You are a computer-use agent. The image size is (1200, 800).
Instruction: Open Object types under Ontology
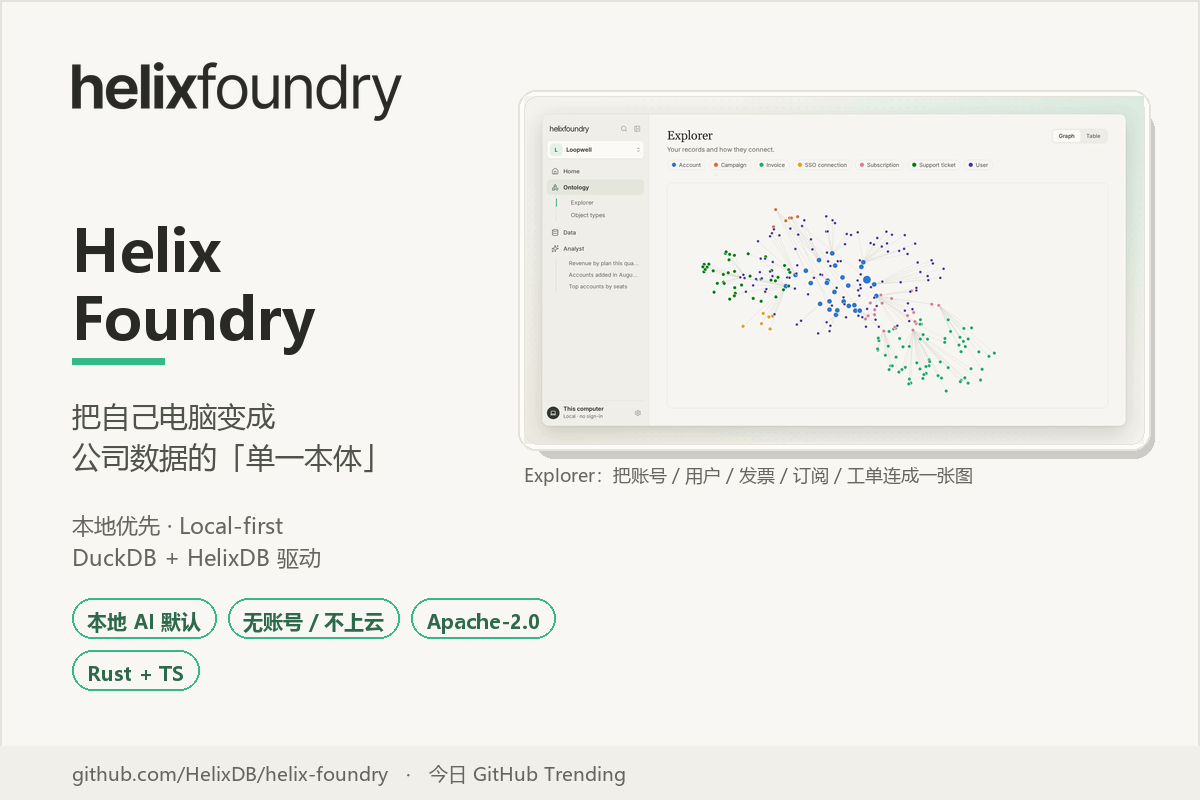[x=588, y=215]
